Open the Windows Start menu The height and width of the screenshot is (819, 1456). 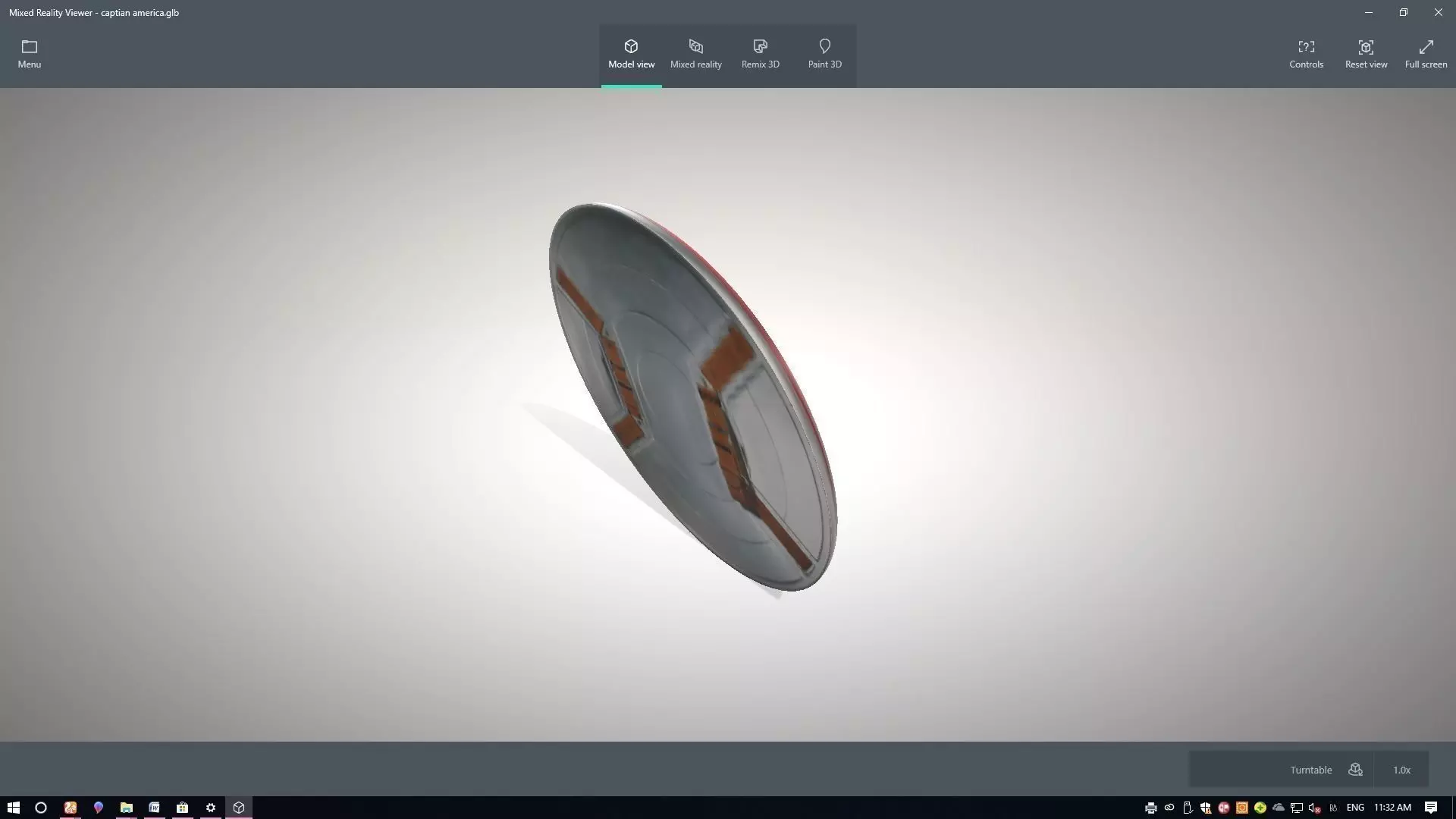(13, 808)
